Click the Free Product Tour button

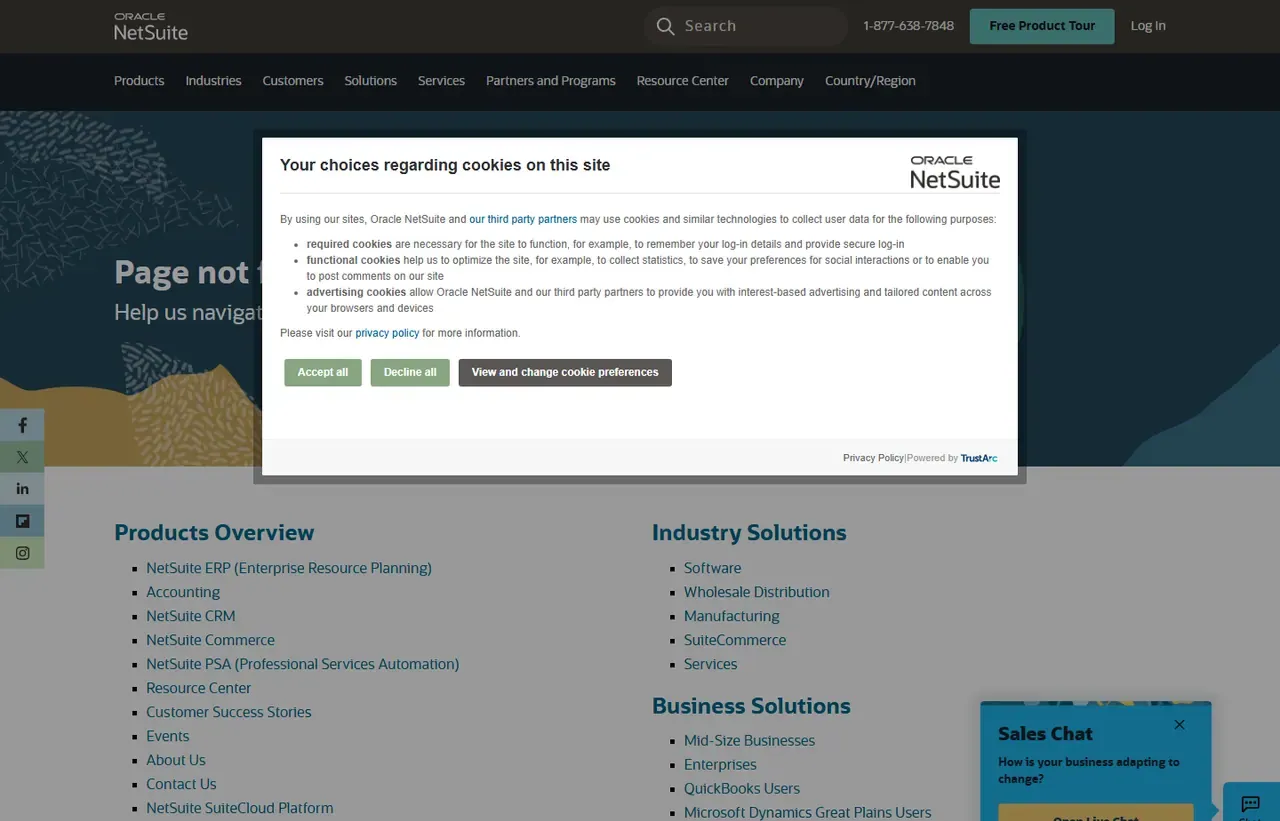[1042, 26]
